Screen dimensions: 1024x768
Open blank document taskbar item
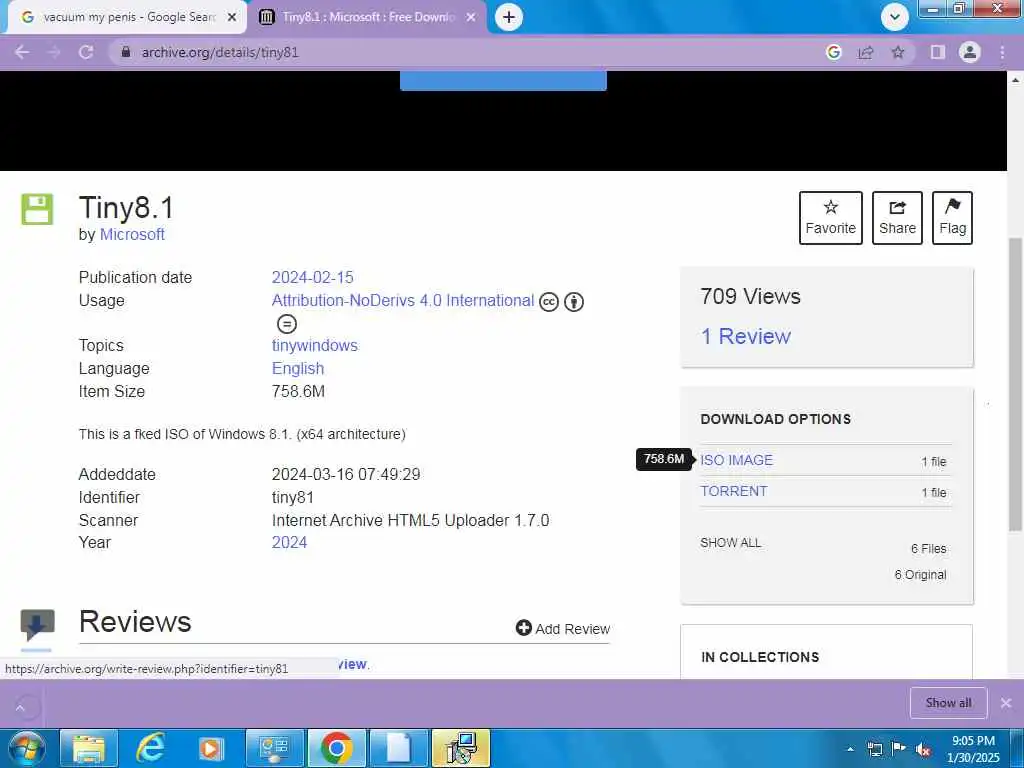click(x=399, y=748)
